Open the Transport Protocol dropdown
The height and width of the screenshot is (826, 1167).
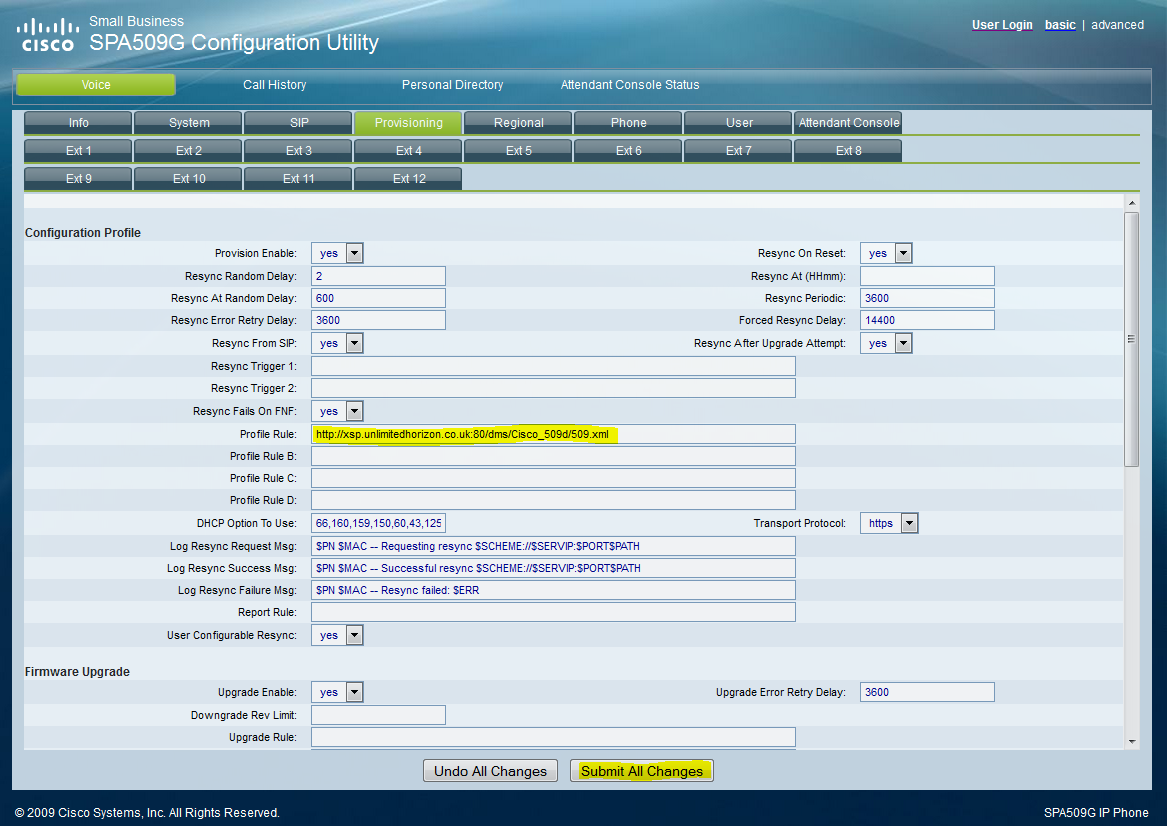(889, 523)
